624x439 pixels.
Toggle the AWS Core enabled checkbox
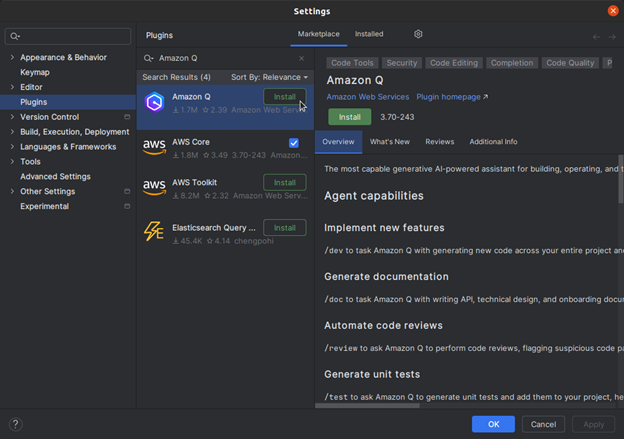pyautogui.click(x=294, y=143)
